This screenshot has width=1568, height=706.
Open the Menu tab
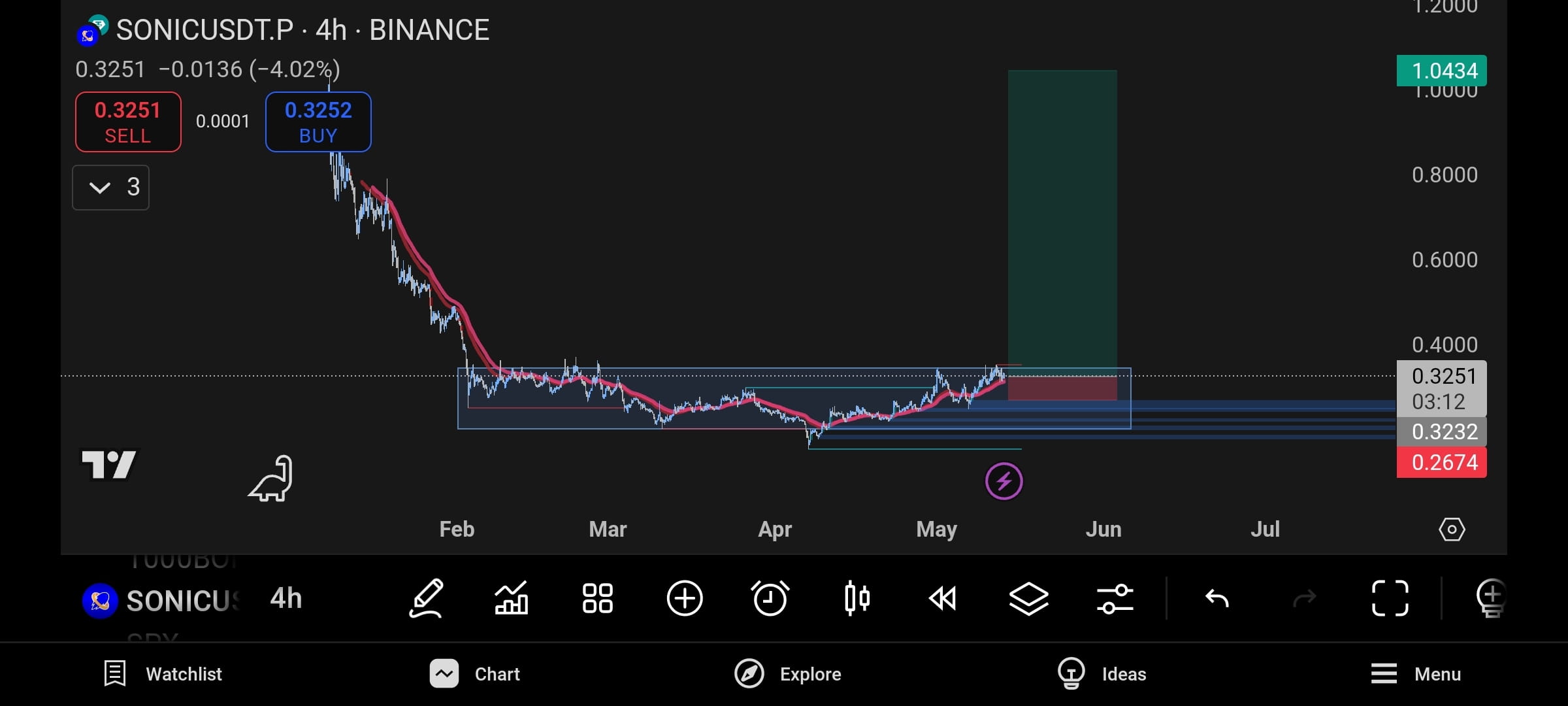(x=1416, y=674)
